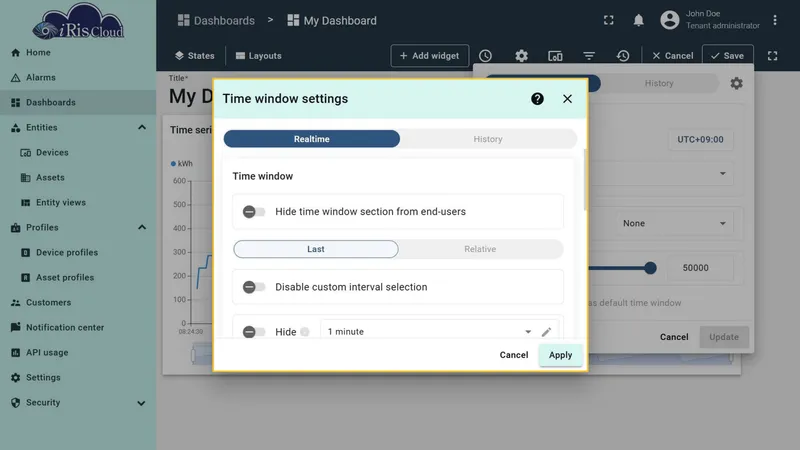Switch to the Realtime tab in dialog

coord(312,139)
